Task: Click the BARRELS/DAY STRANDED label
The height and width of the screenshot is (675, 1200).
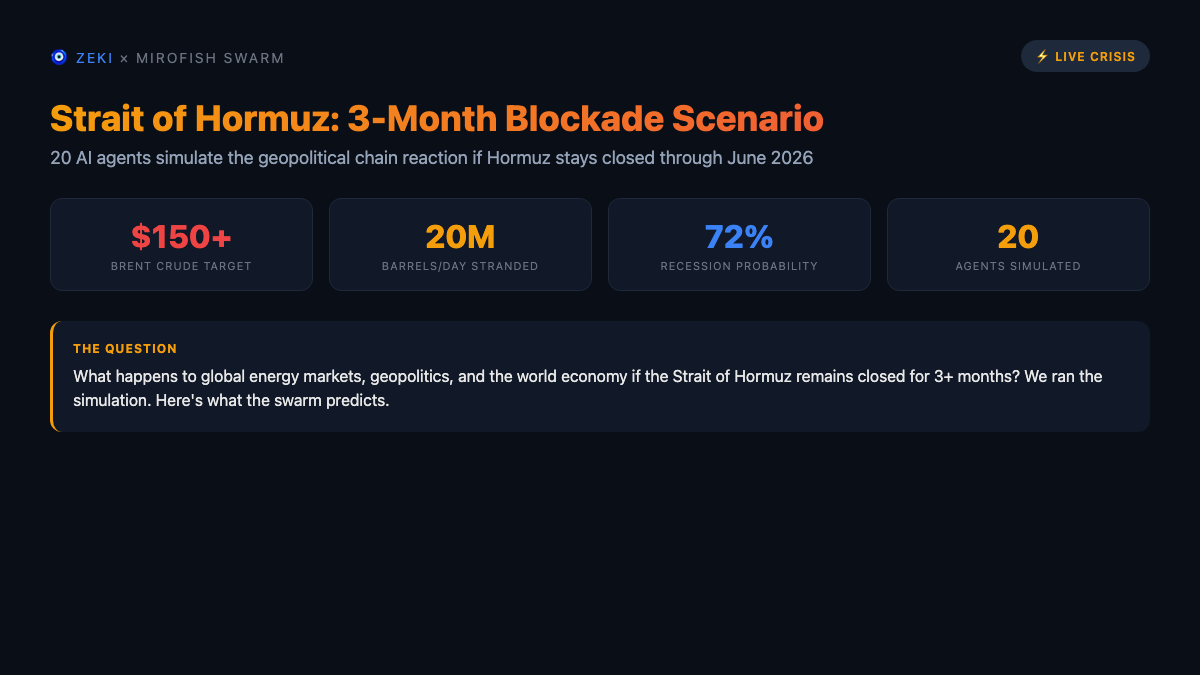Action: (460, 266)
